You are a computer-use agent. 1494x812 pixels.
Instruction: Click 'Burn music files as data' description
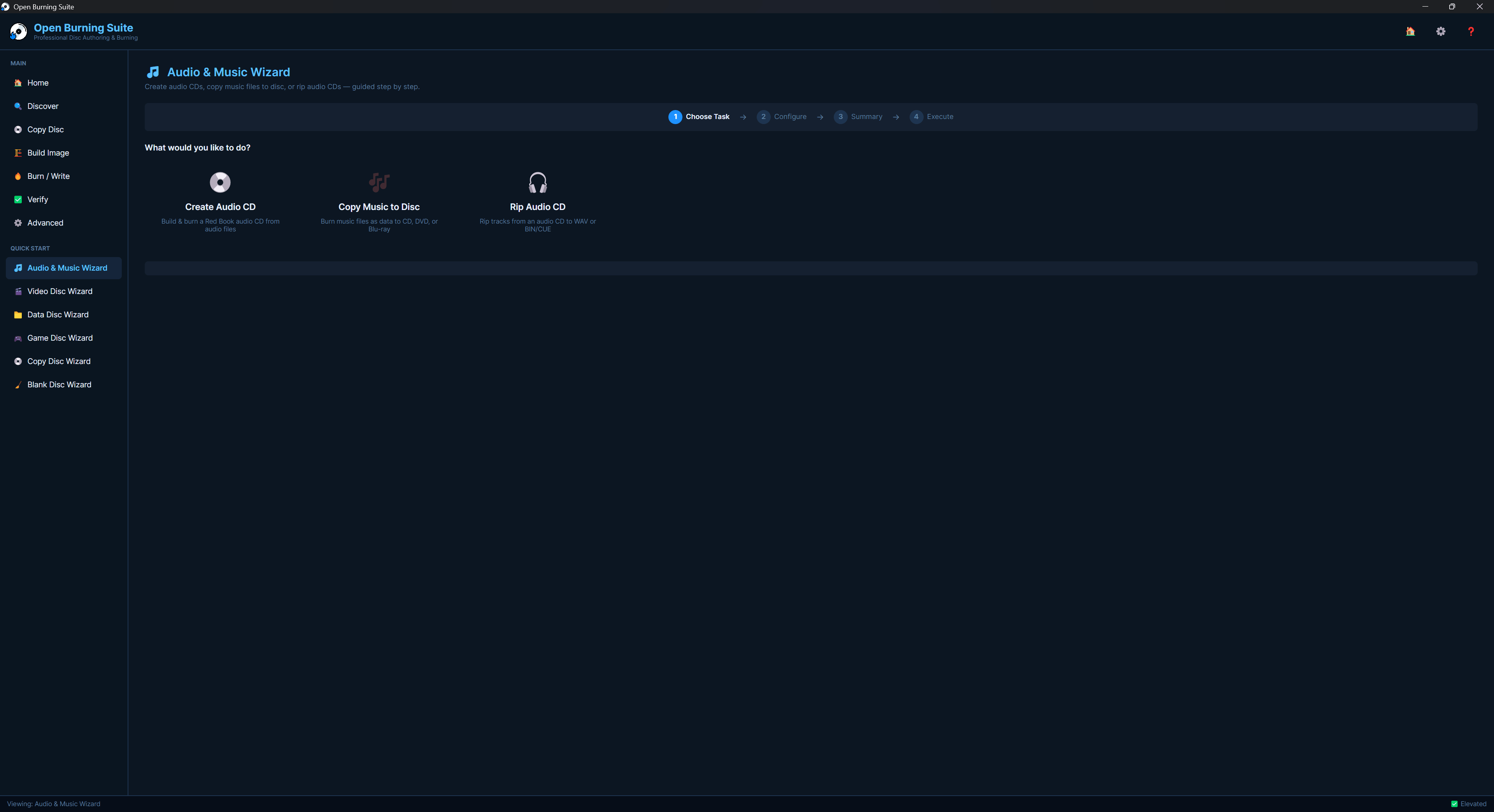(379, 225)
